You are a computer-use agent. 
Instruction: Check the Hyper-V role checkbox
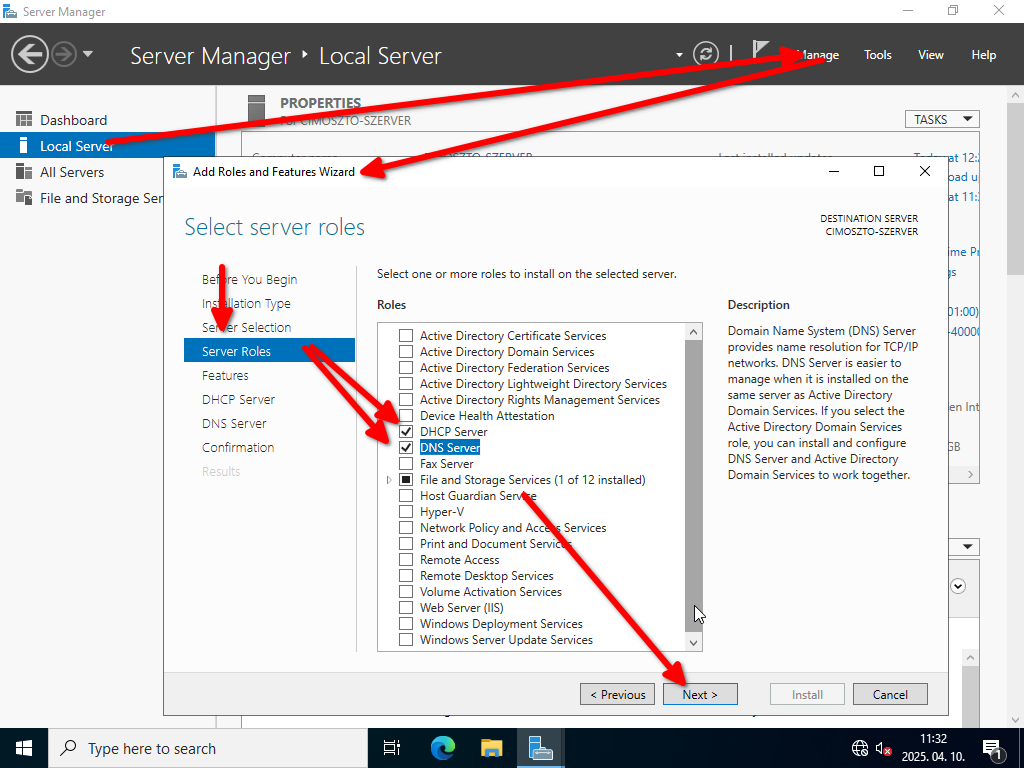(406, 512)
